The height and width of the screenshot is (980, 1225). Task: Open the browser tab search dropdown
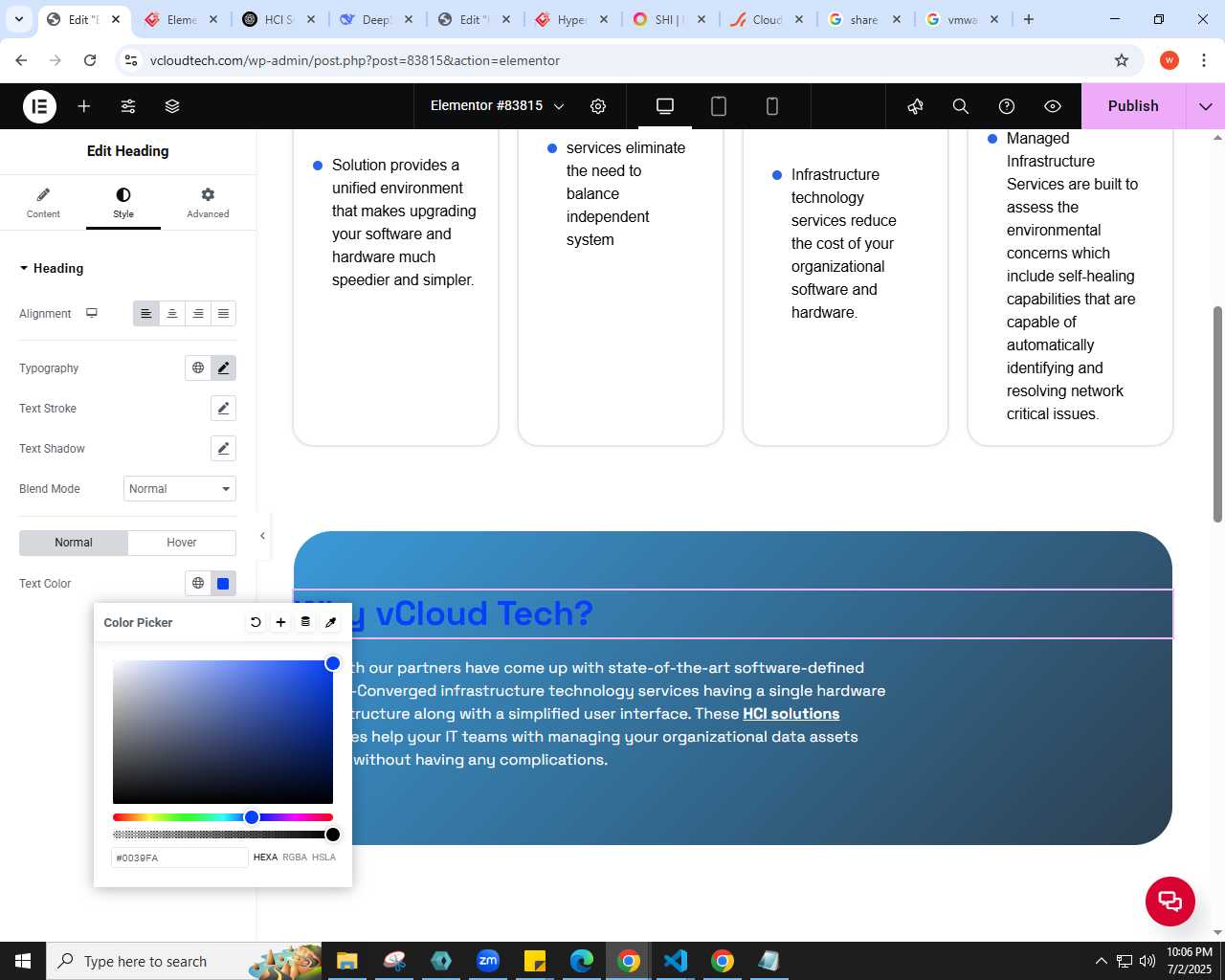tap(18, 19)
